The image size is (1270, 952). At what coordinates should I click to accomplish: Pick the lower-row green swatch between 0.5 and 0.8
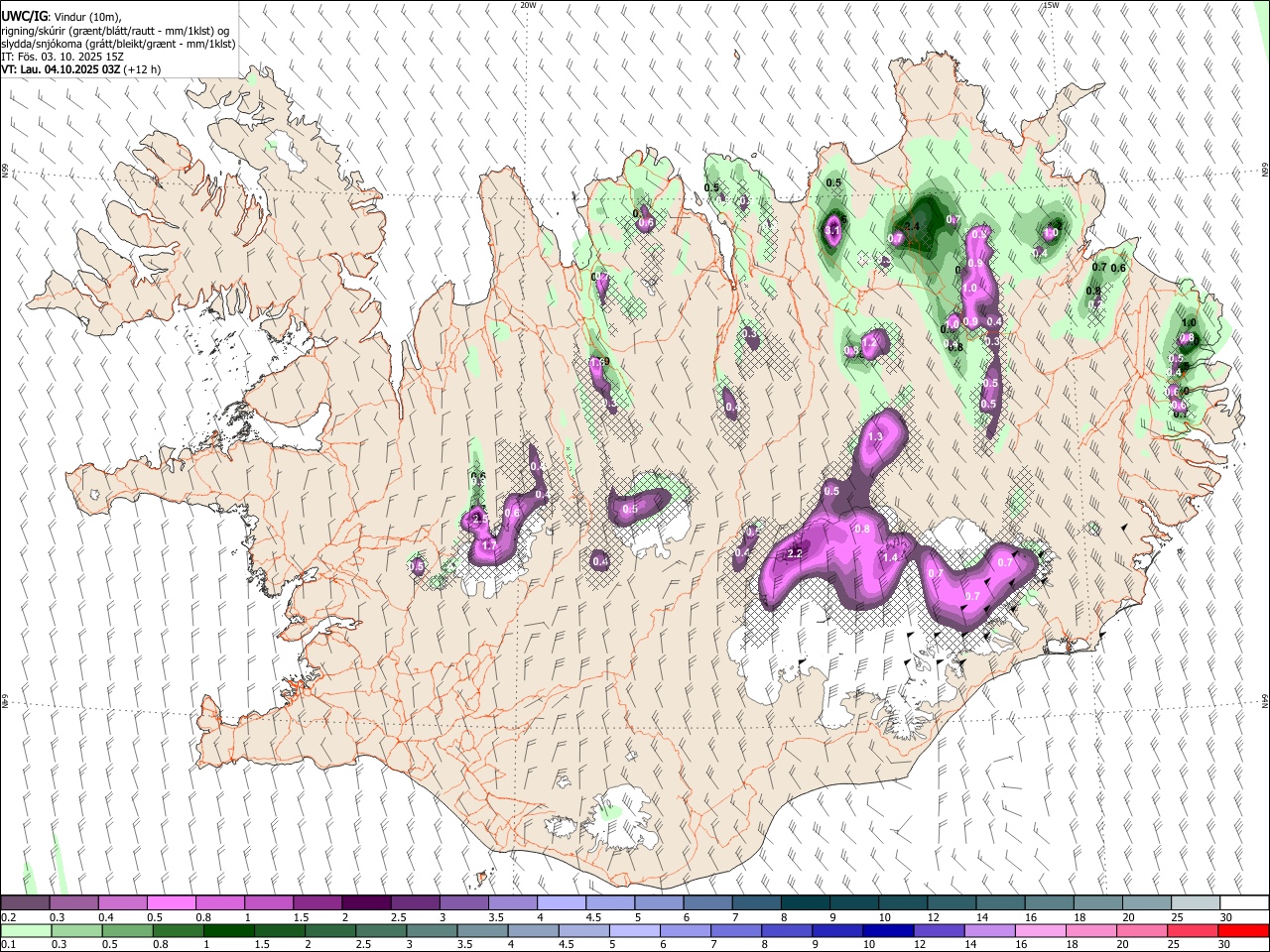click(127, 930)
